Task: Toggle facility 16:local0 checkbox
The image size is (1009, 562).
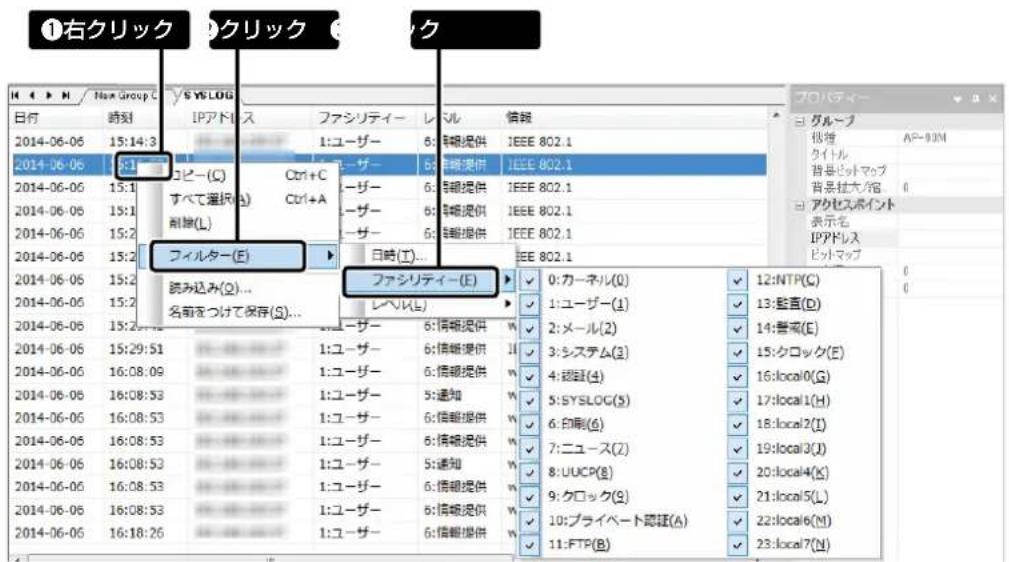Action: coord(737,377)
